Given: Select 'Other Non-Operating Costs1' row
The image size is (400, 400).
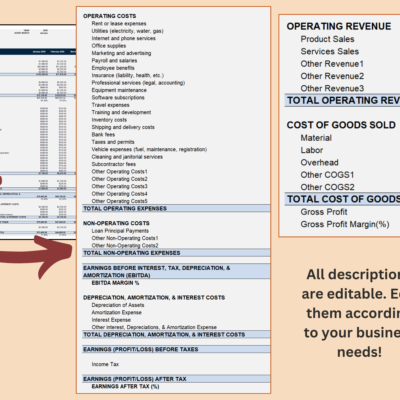Looking at the screenshot, I should [x=125, y=238].
